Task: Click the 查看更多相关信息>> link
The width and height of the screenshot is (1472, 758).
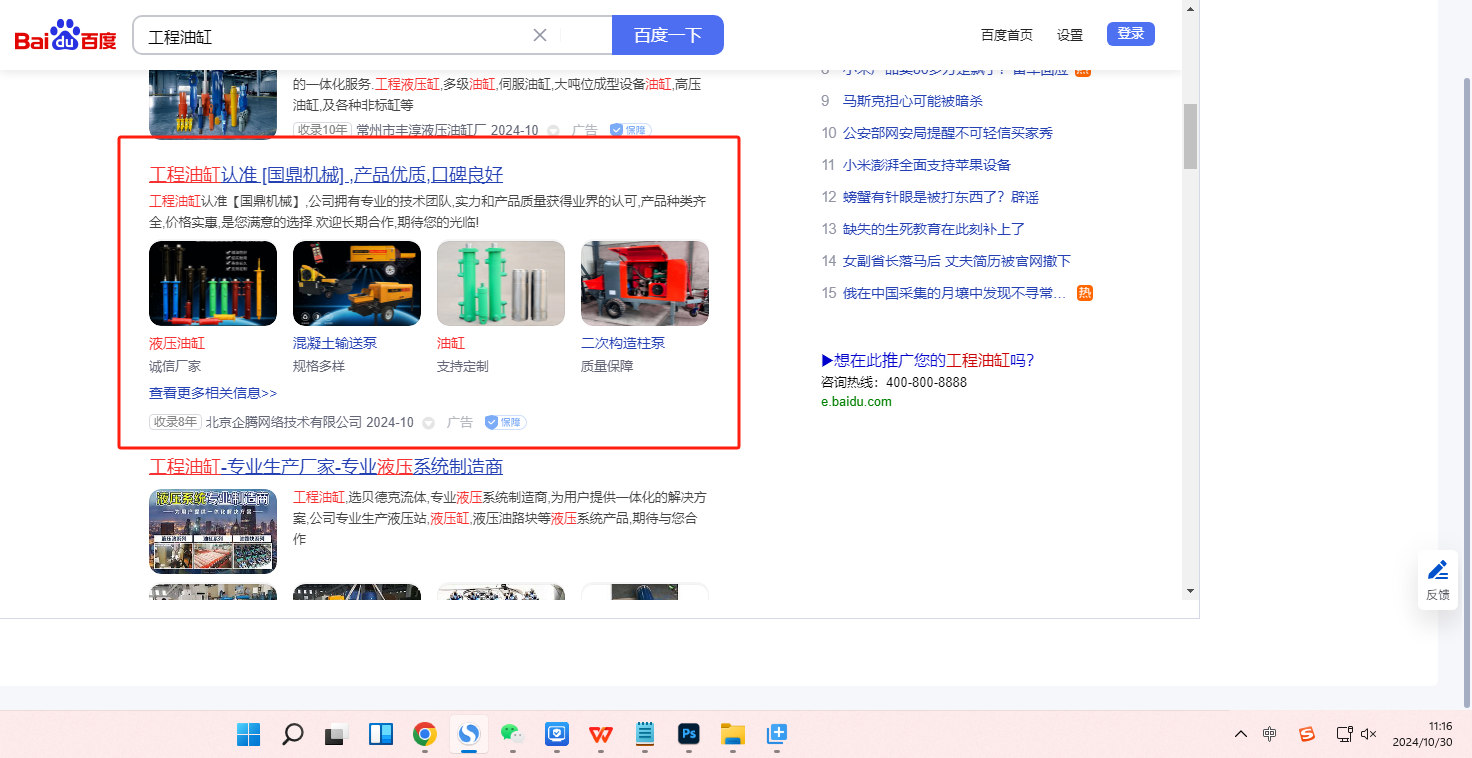Action: pos(213,393)
